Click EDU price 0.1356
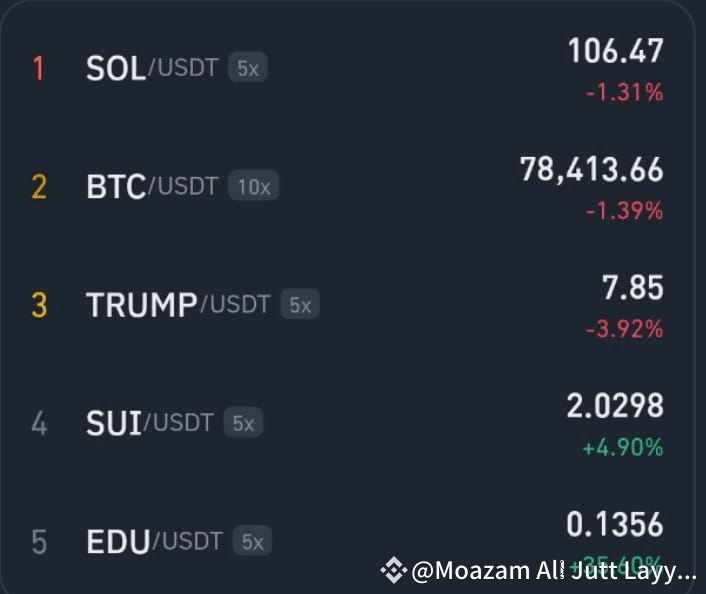 [615, 524]
